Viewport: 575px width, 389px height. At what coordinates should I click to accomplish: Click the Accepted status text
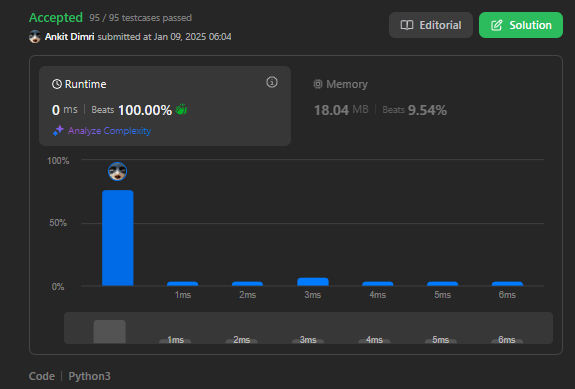tap(56, 18)
